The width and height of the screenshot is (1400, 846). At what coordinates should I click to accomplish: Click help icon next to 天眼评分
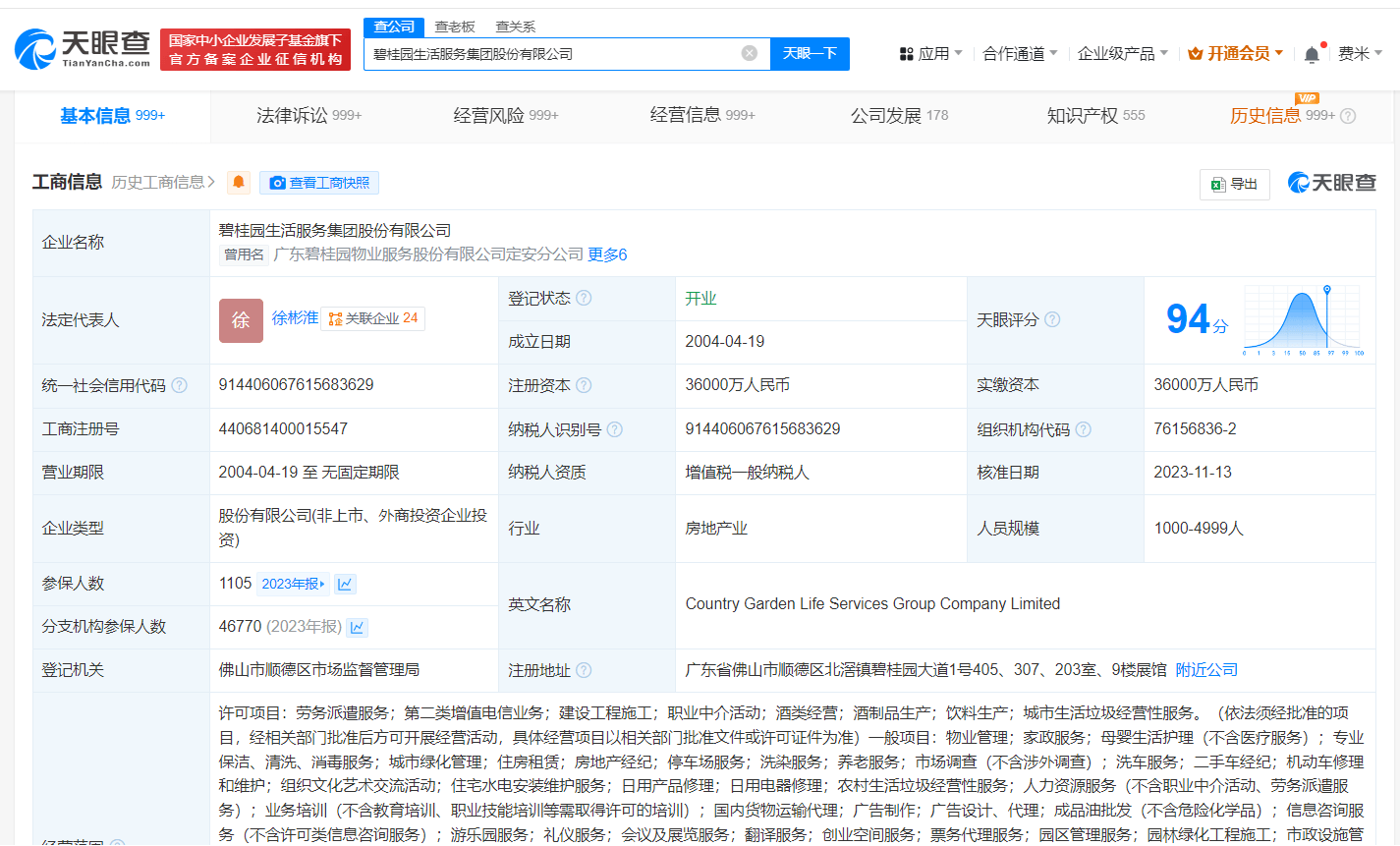[1052, 319]
